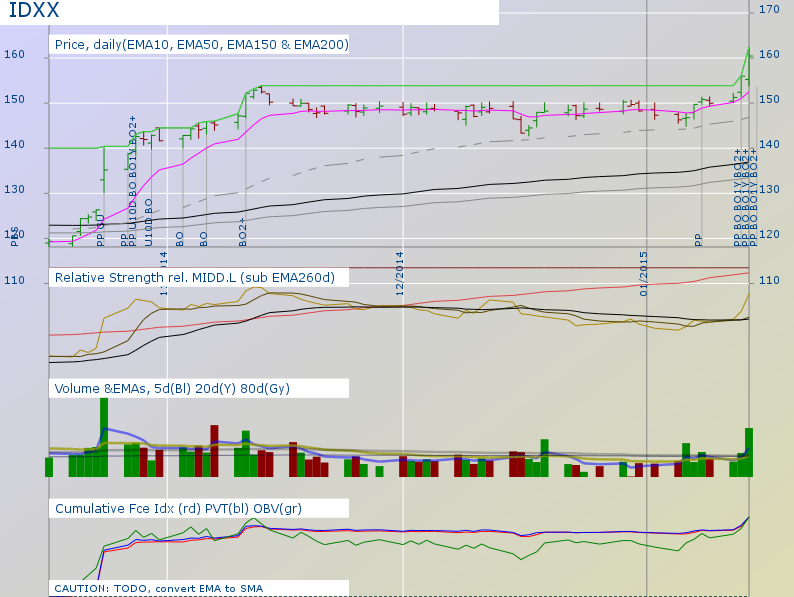The width and height of the screenshot is (794, 597).
Task: Click the 'Volume &EMAs, 5d(Bl) 20d(Y) 80d(Gy)' label
Action: (172, 388)
